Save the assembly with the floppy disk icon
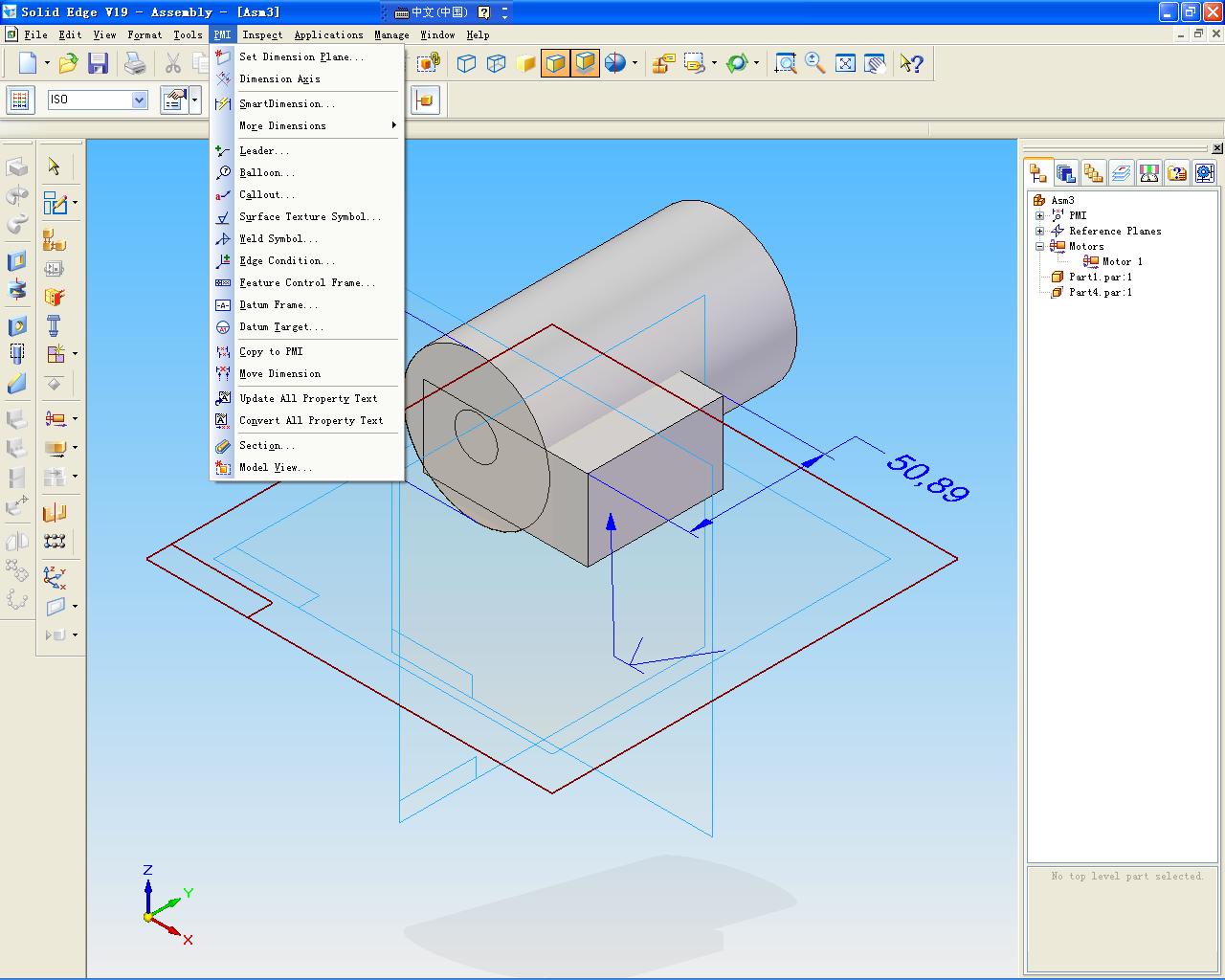Screen dimensions: 1225x980 [x=98, y=63]
